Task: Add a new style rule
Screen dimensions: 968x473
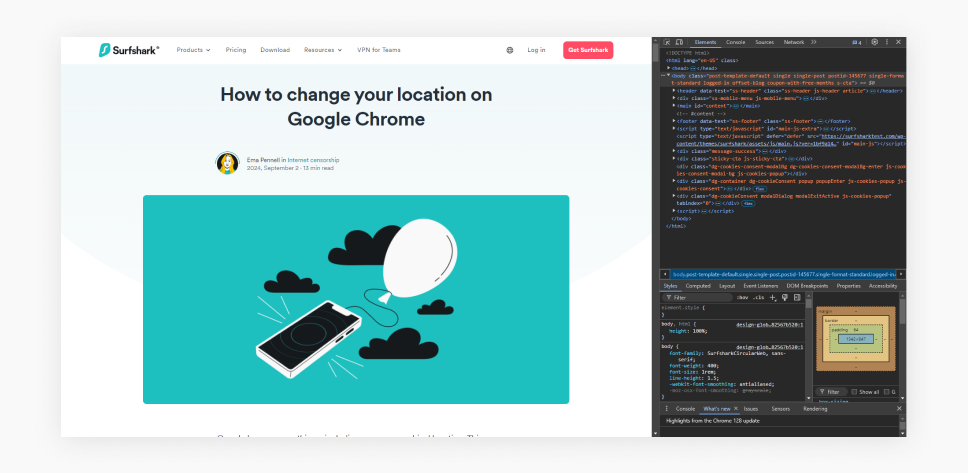Action: point(773,298)
